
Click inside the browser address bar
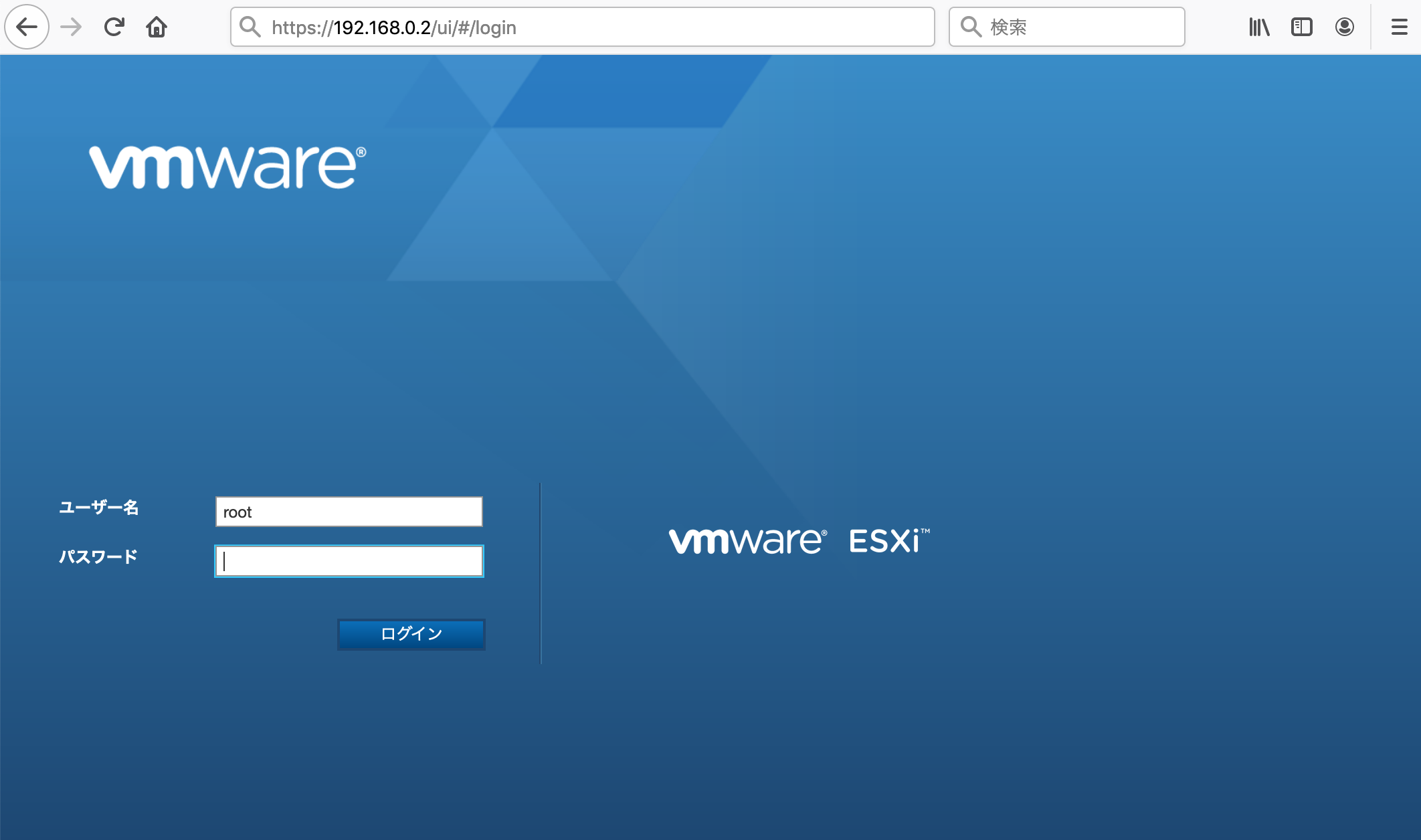click(x=582, y=27)
